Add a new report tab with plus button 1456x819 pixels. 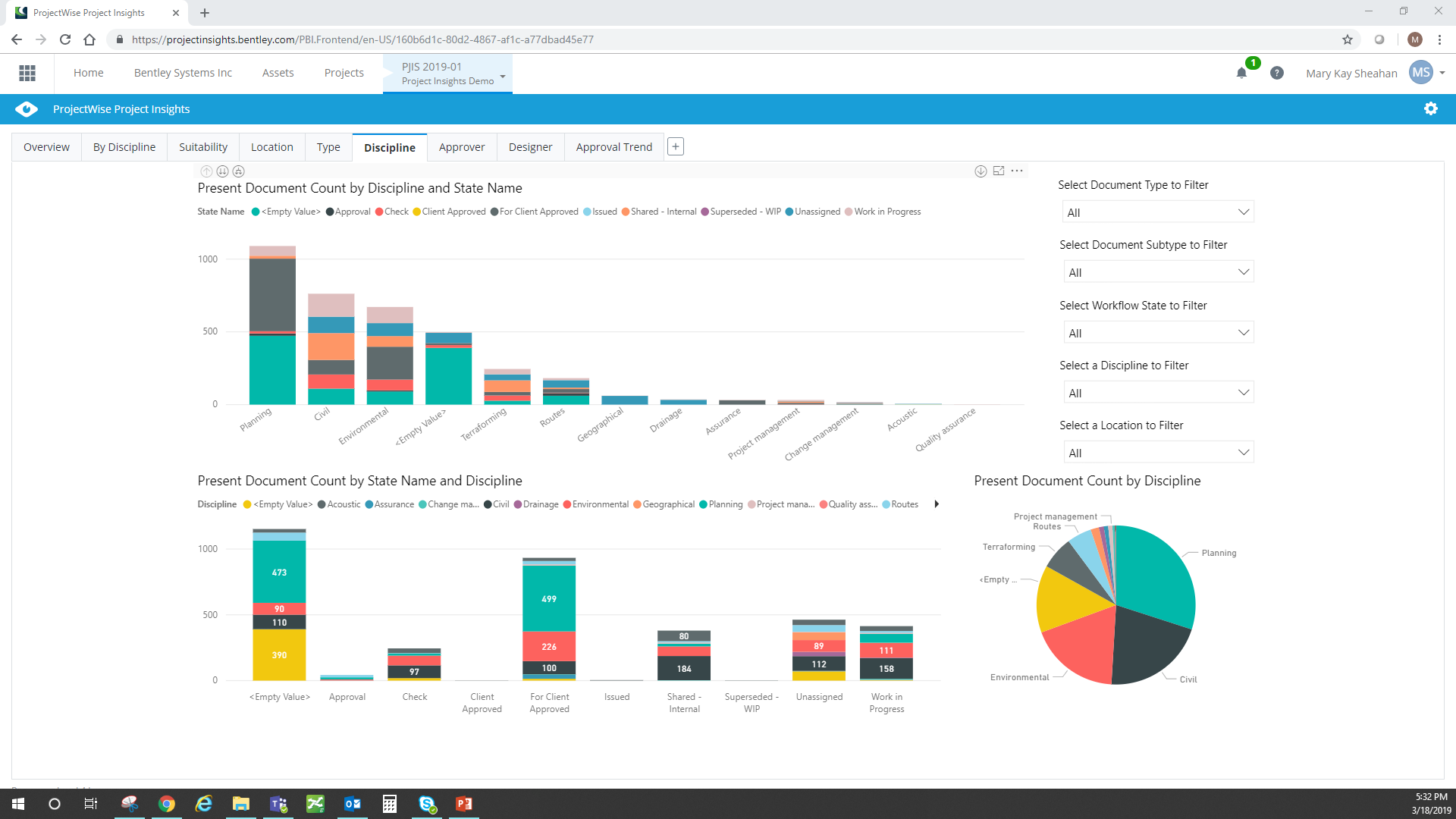tap(676, 146)
